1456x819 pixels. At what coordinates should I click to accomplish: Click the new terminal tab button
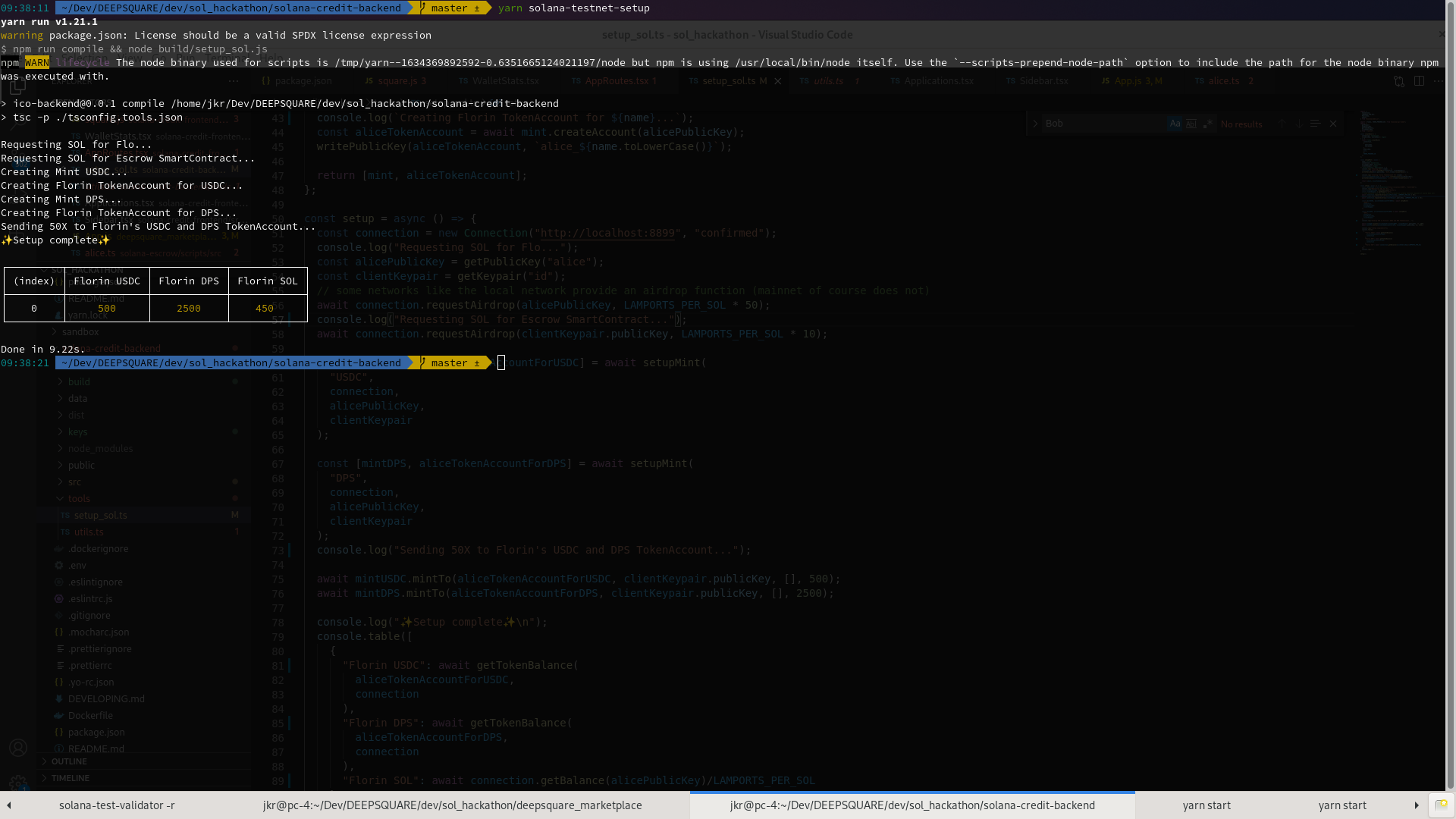click(x=1441, y=805)
